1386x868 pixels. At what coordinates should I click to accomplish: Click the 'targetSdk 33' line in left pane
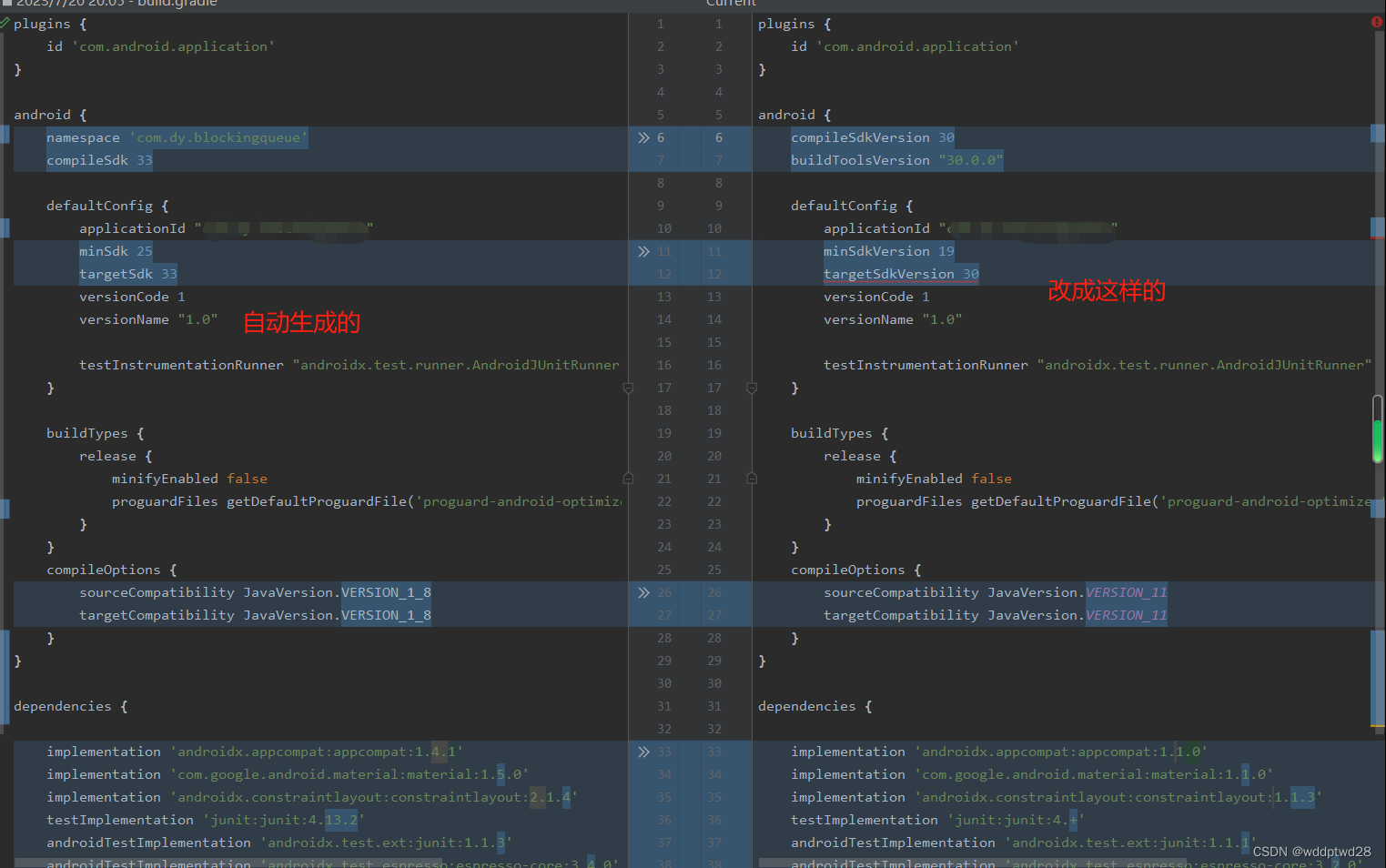click(128, 274)
